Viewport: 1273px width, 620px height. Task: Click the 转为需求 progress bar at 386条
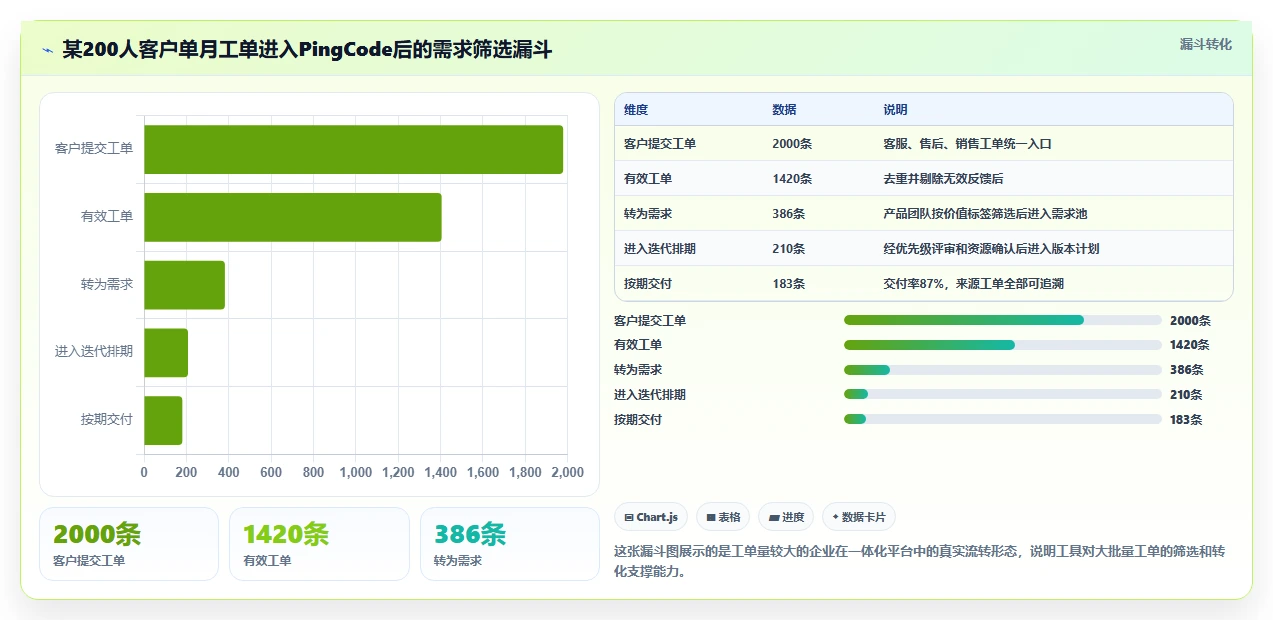pyautogui.click(x=1003, y=370)
